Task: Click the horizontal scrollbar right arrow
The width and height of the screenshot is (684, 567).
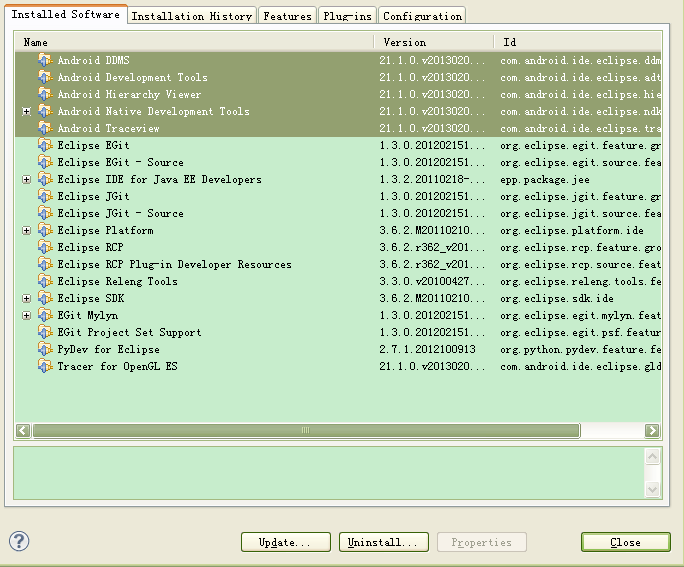Action: tap(652, 430)
